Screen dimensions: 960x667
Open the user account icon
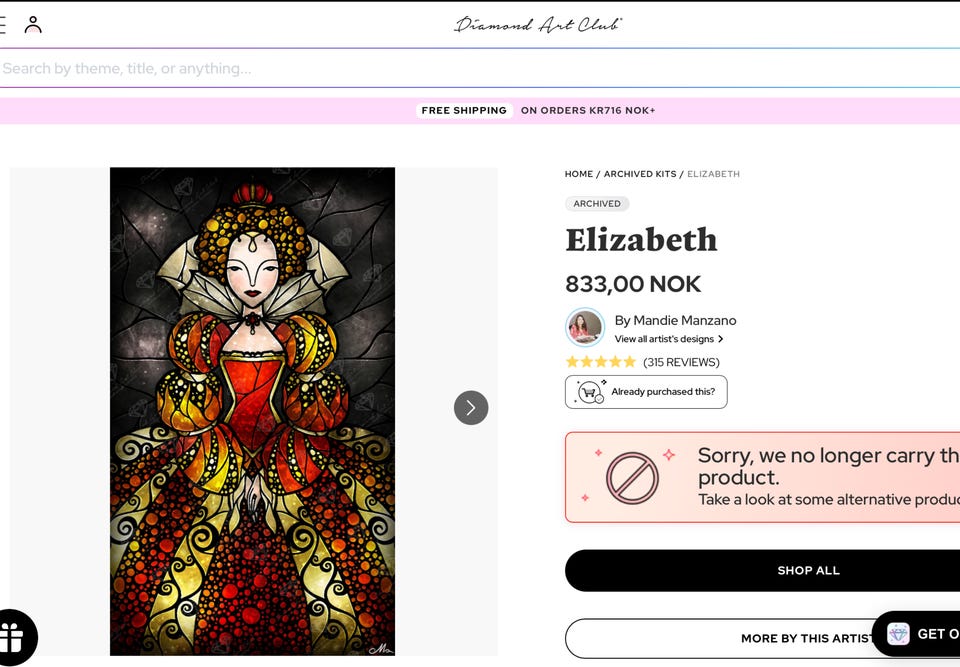click(x=33, y=24)
